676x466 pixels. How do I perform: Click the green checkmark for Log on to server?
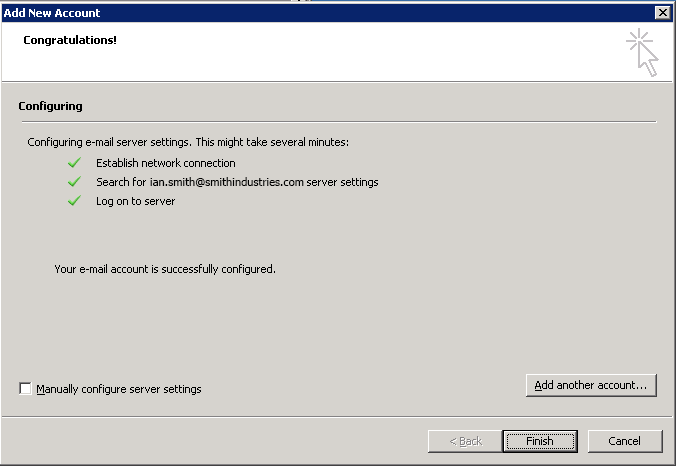coord(73,201)
